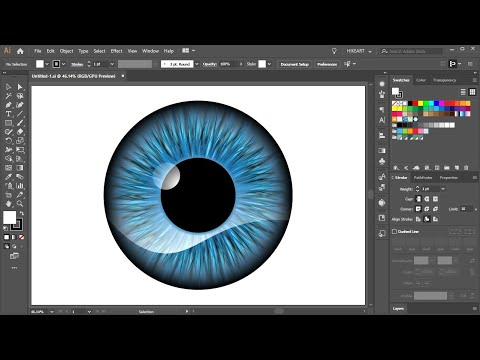The height and width of the screenshot is (360, 480).
Task: Select the Column Graph tool
Action: (x=20, y=186)
